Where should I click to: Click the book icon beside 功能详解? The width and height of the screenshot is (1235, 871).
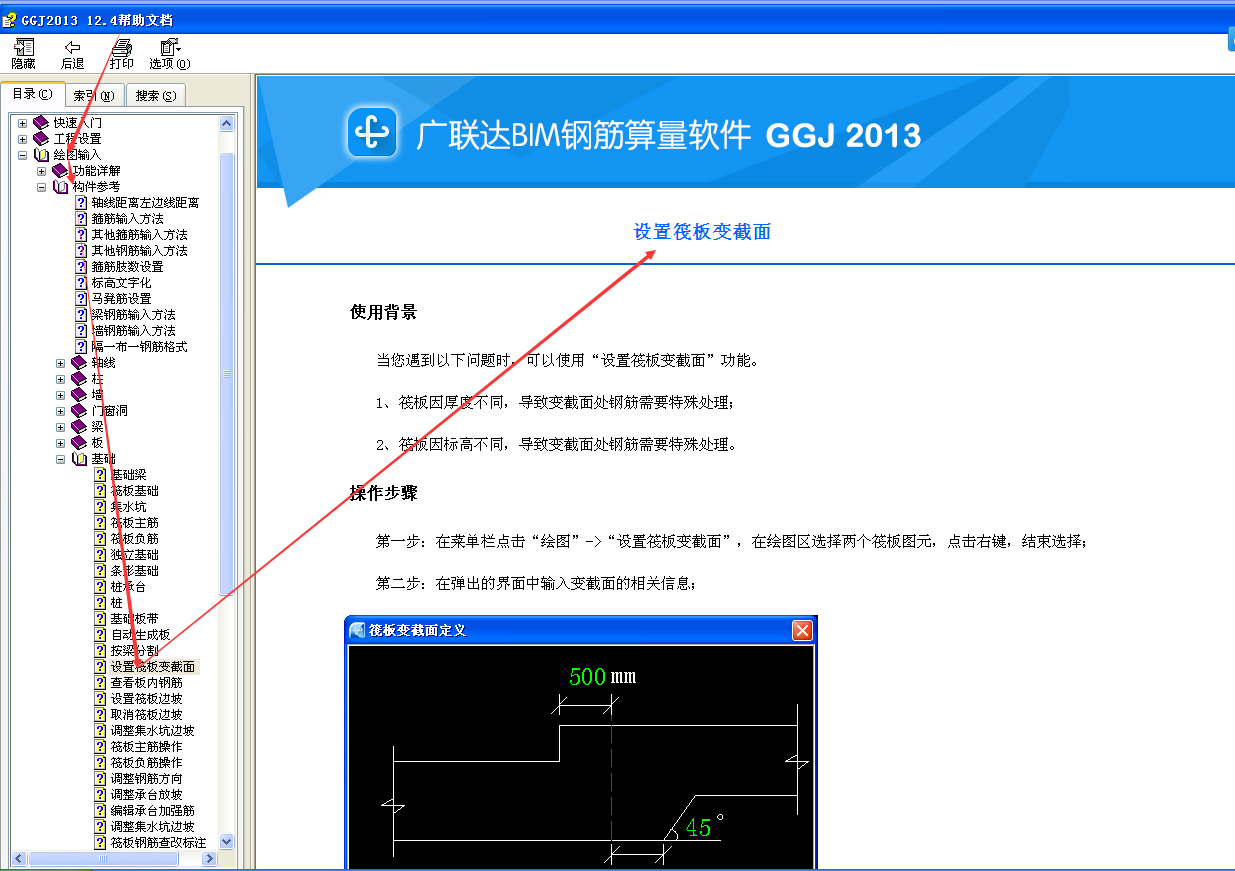point(60,171)
